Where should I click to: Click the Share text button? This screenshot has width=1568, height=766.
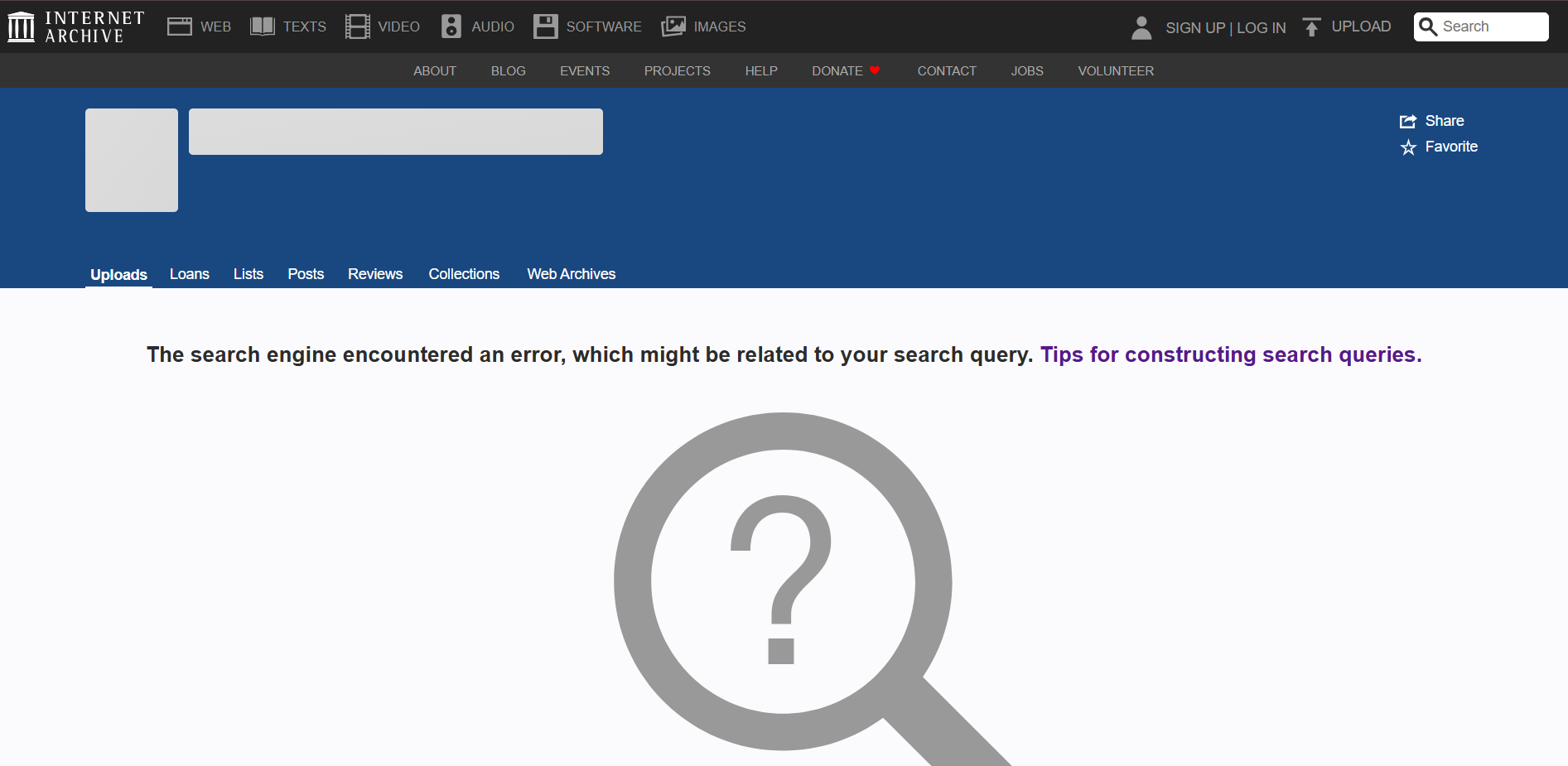click(1445, 121)
